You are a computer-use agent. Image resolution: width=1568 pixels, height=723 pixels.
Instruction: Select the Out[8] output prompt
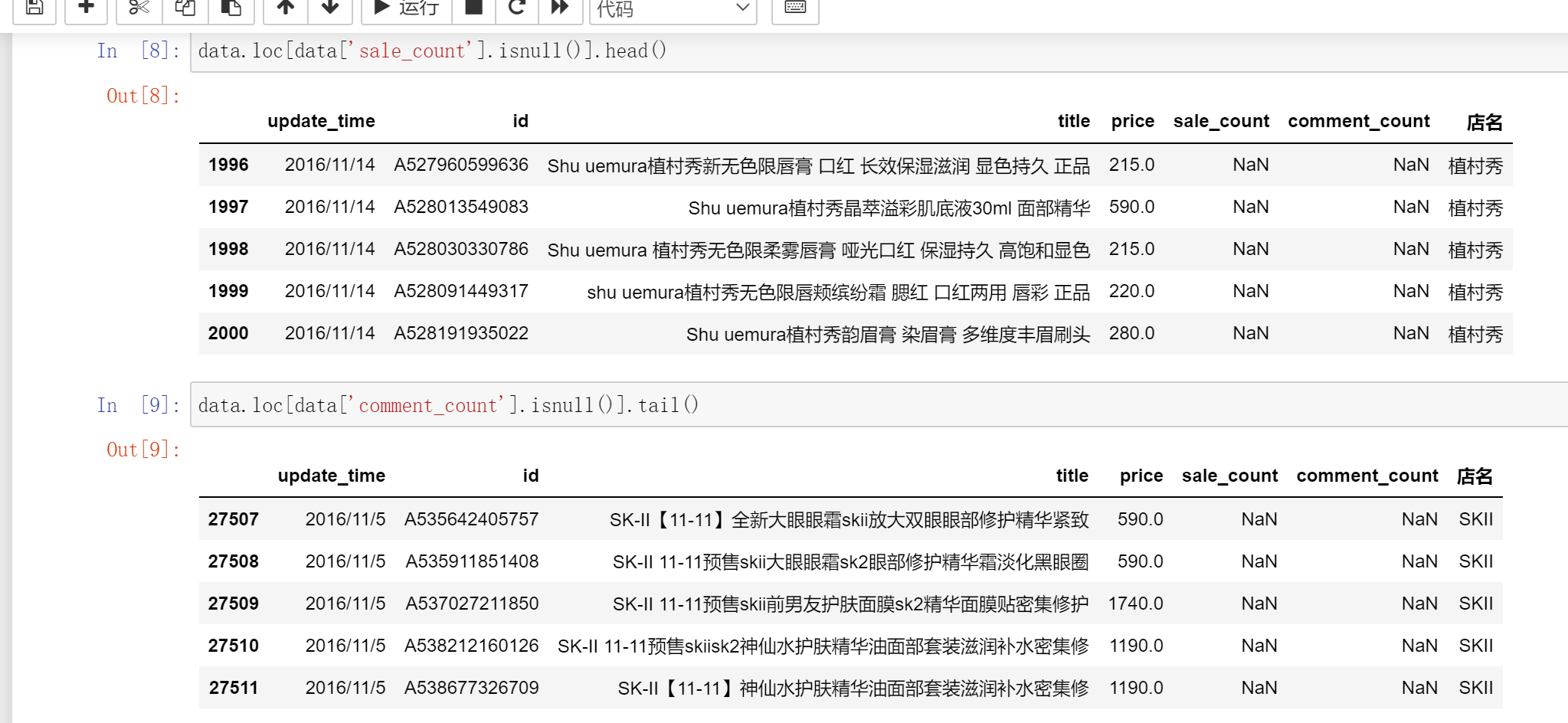[x=143, y=96]
